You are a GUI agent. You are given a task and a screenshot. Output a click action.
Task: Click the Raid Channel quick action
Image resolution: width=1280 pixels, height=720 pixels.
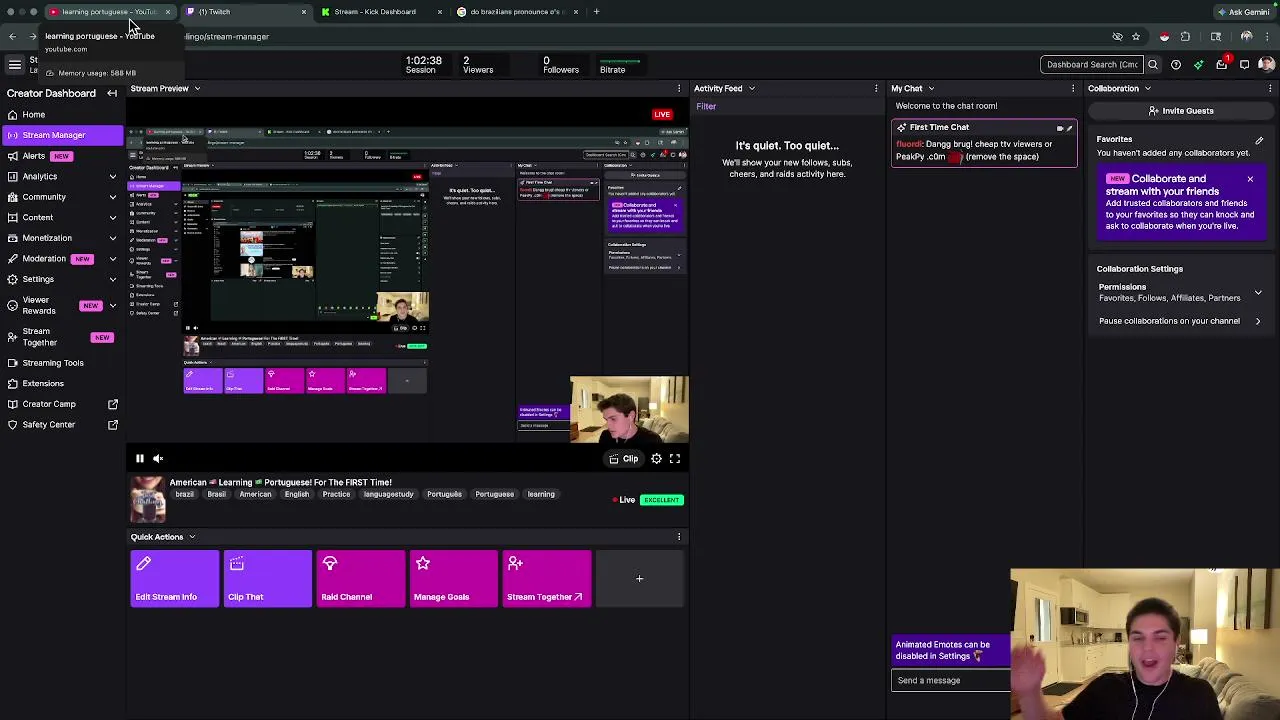click(360, 579)
